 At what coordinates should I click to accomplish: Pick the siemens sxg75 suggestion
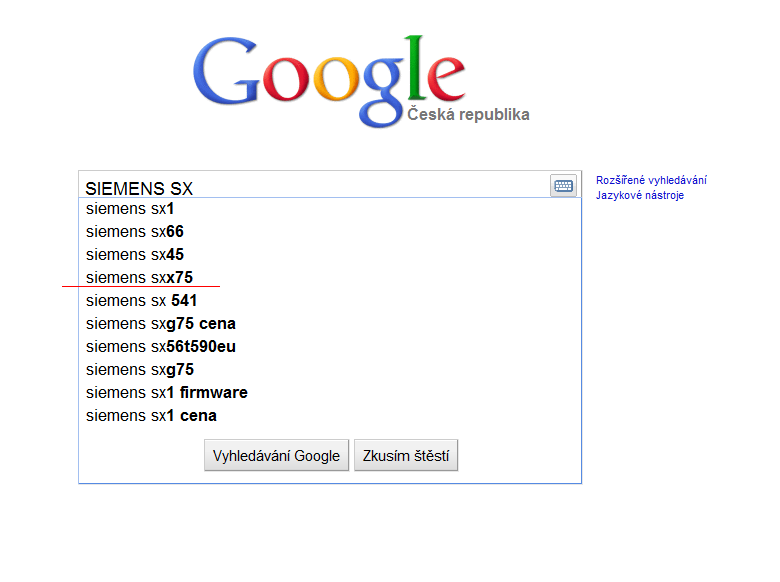[x=330, y=370]
